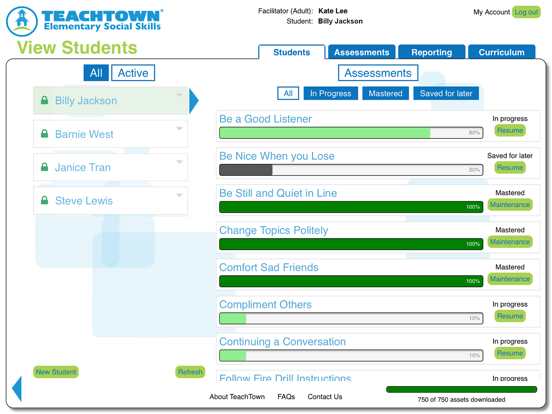Click the assets downloaded progress bar

coord(462,389)
